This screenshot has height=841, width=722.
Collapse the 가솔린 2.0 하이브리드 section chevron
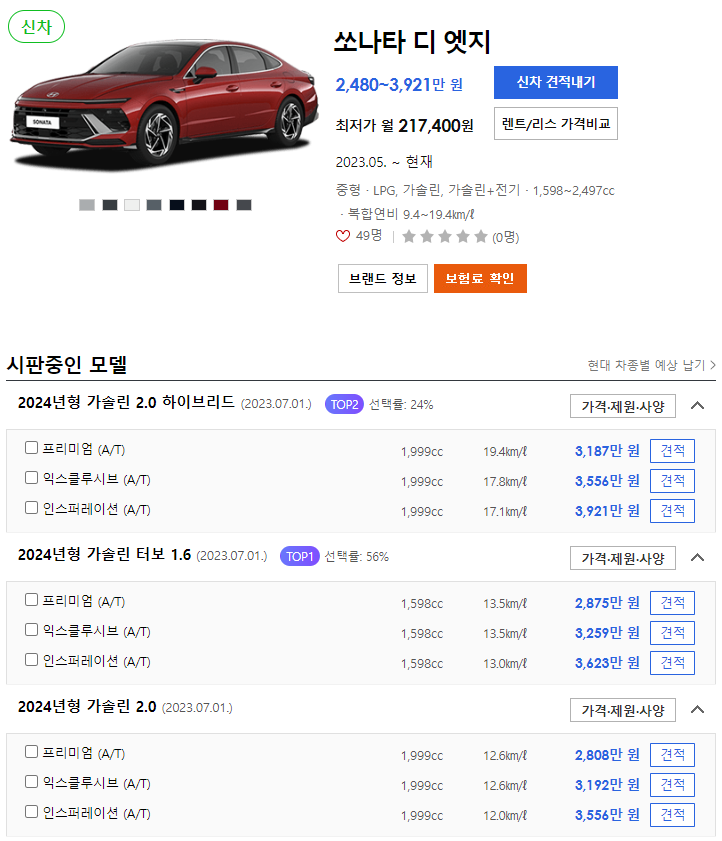(697, 405)
